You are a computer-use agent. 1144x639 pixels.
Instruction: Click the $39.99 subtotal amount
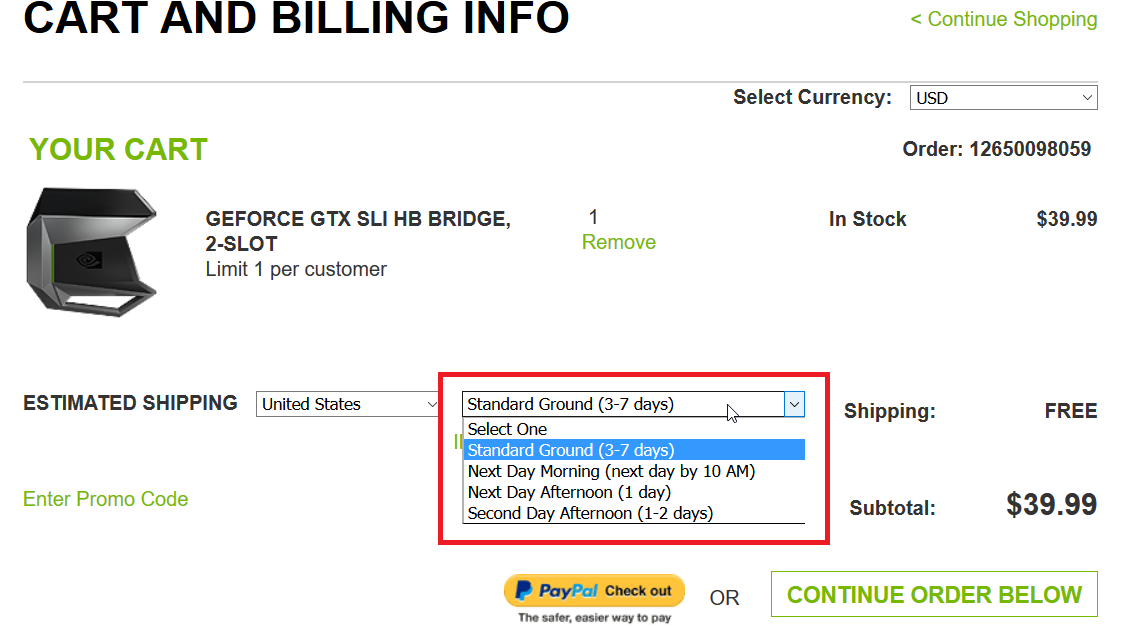coord(1051,504)
